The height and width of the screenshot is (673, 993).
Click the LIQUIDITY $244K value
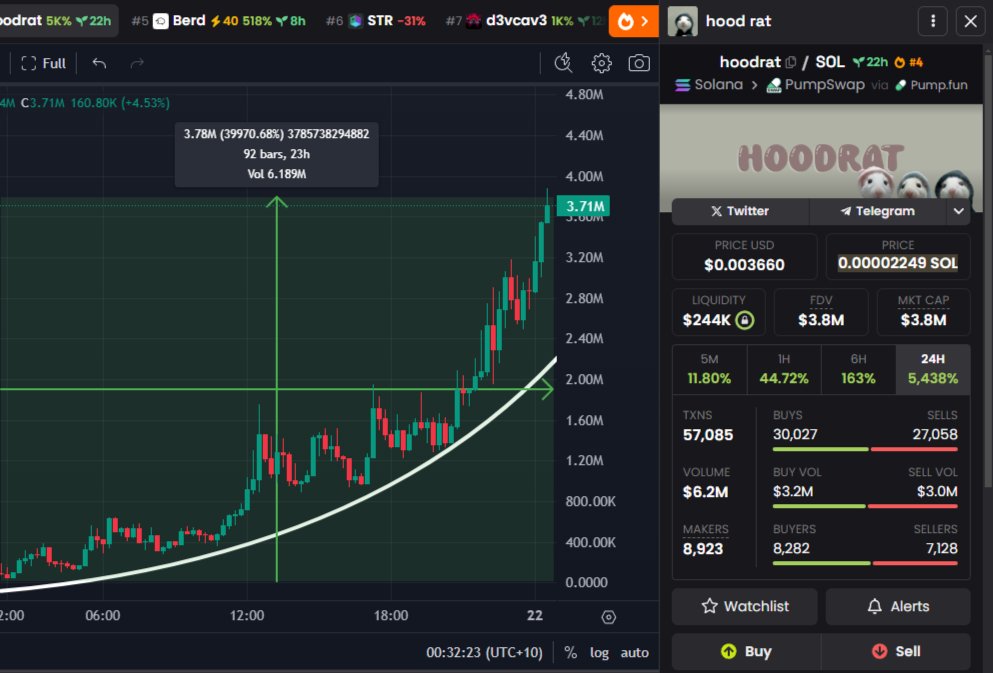706,320
